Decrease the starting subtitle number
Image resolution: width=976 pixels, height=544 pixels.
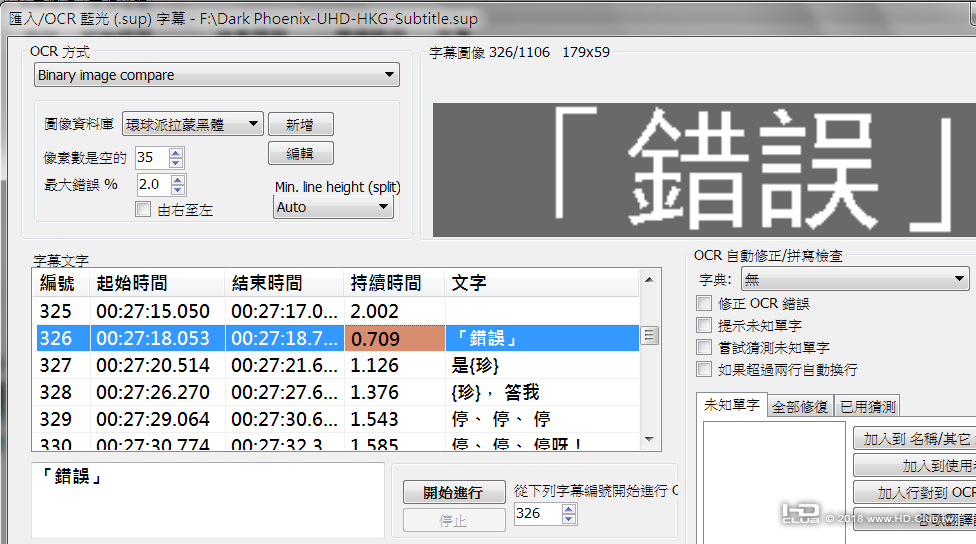coord(569,518)
